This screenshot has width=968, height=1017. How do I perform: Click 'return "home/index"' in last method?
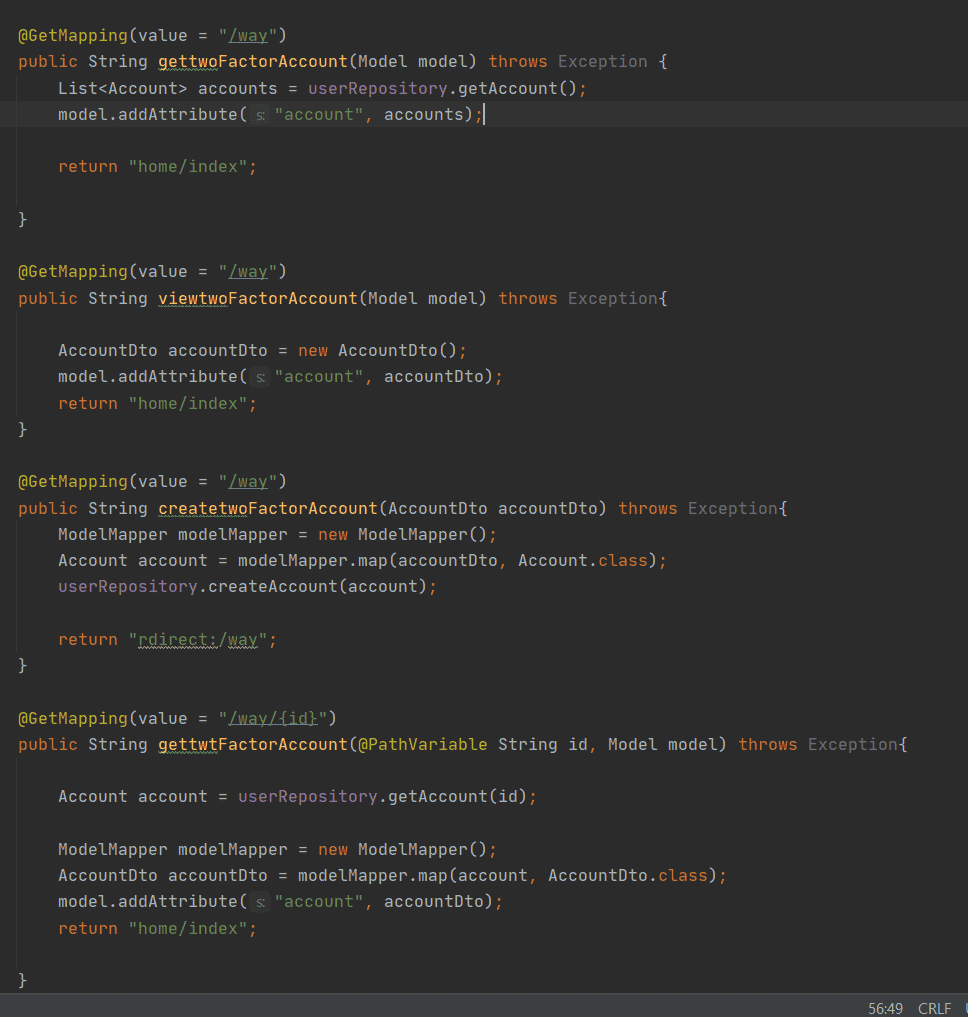153,929
